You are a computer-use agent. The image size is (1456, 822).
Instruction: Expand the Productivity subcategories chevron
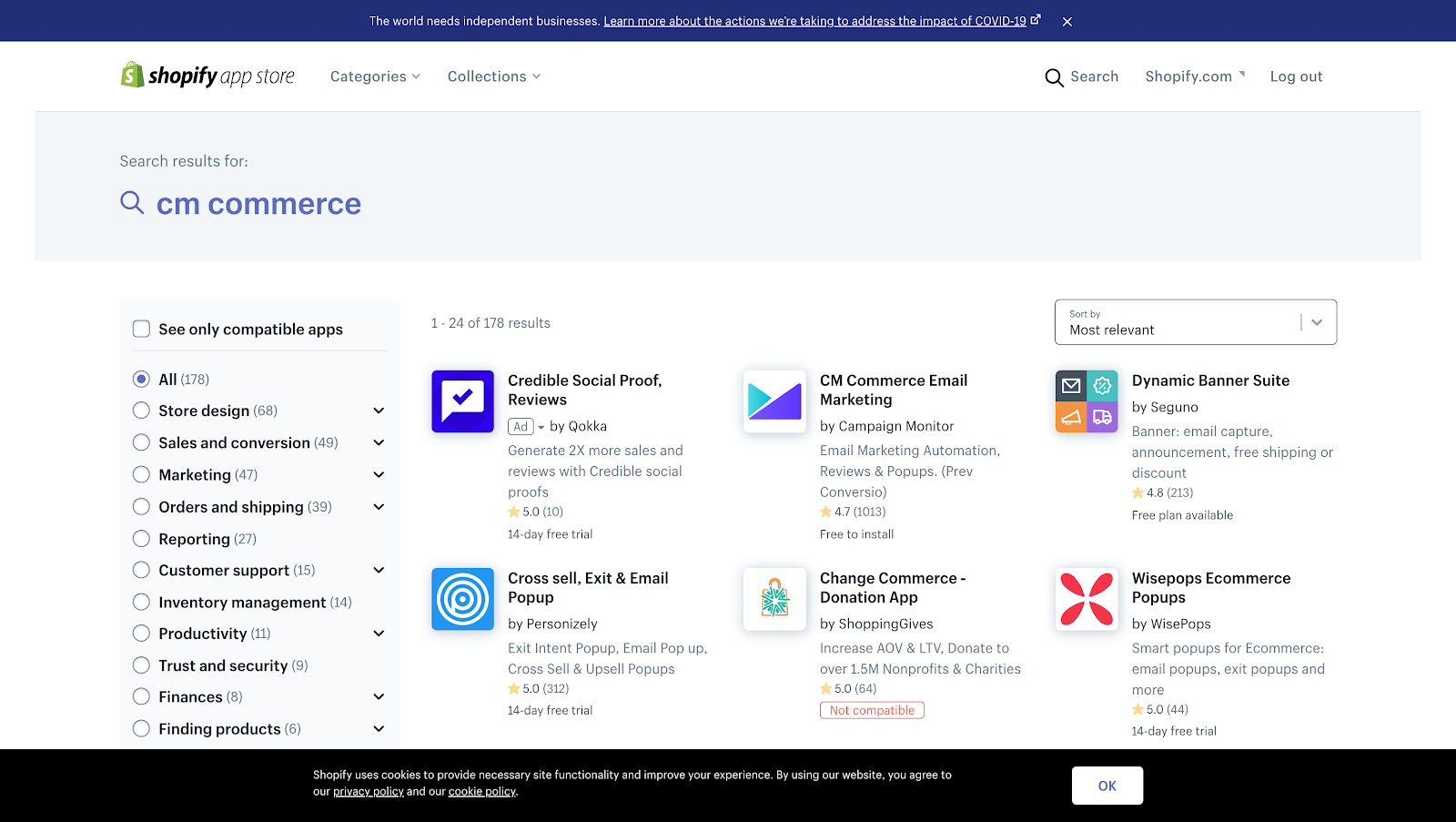[379, 634]
